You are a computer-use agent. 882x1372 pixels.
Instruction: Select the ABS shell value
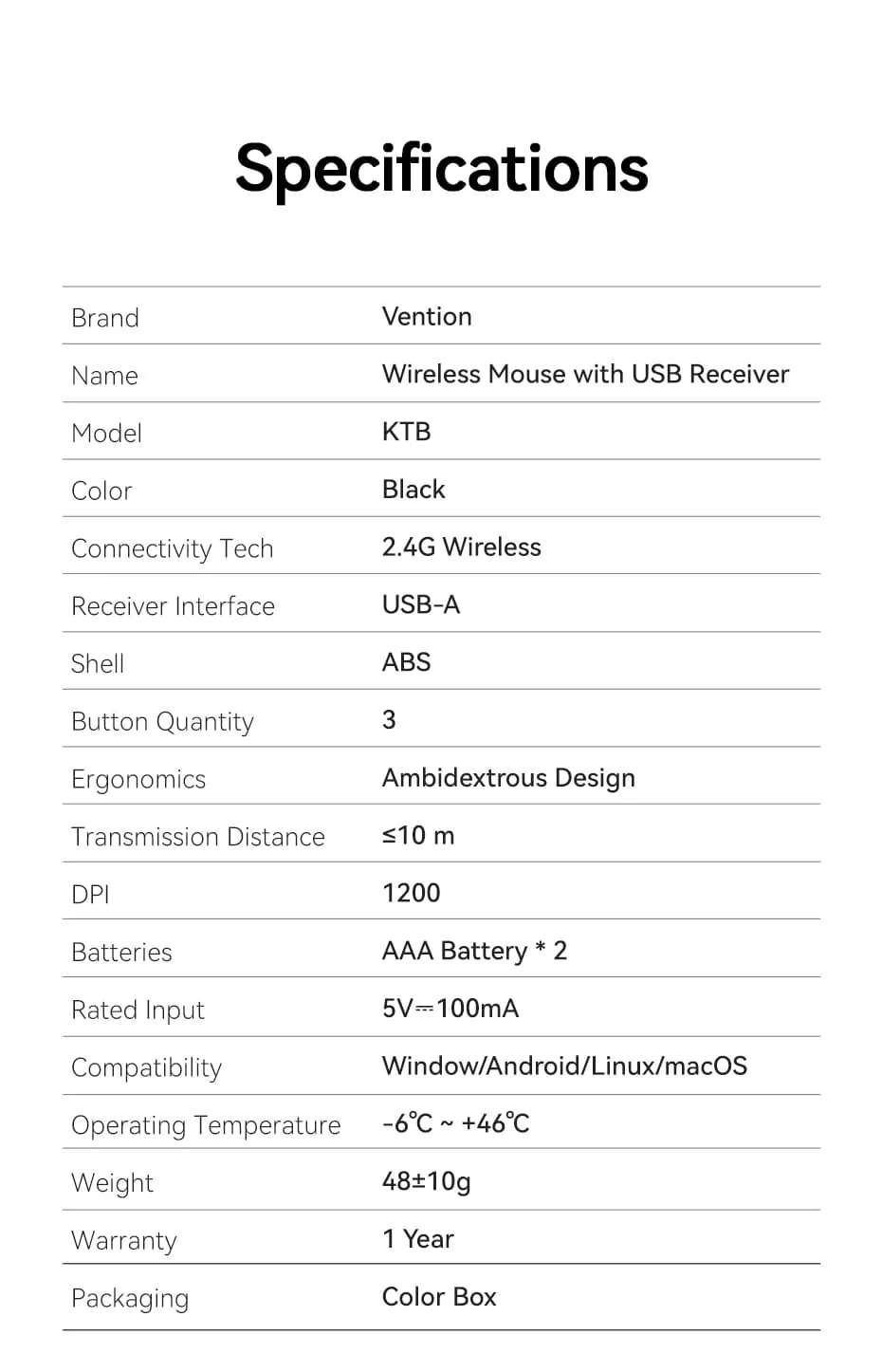[x=407, y=662]
